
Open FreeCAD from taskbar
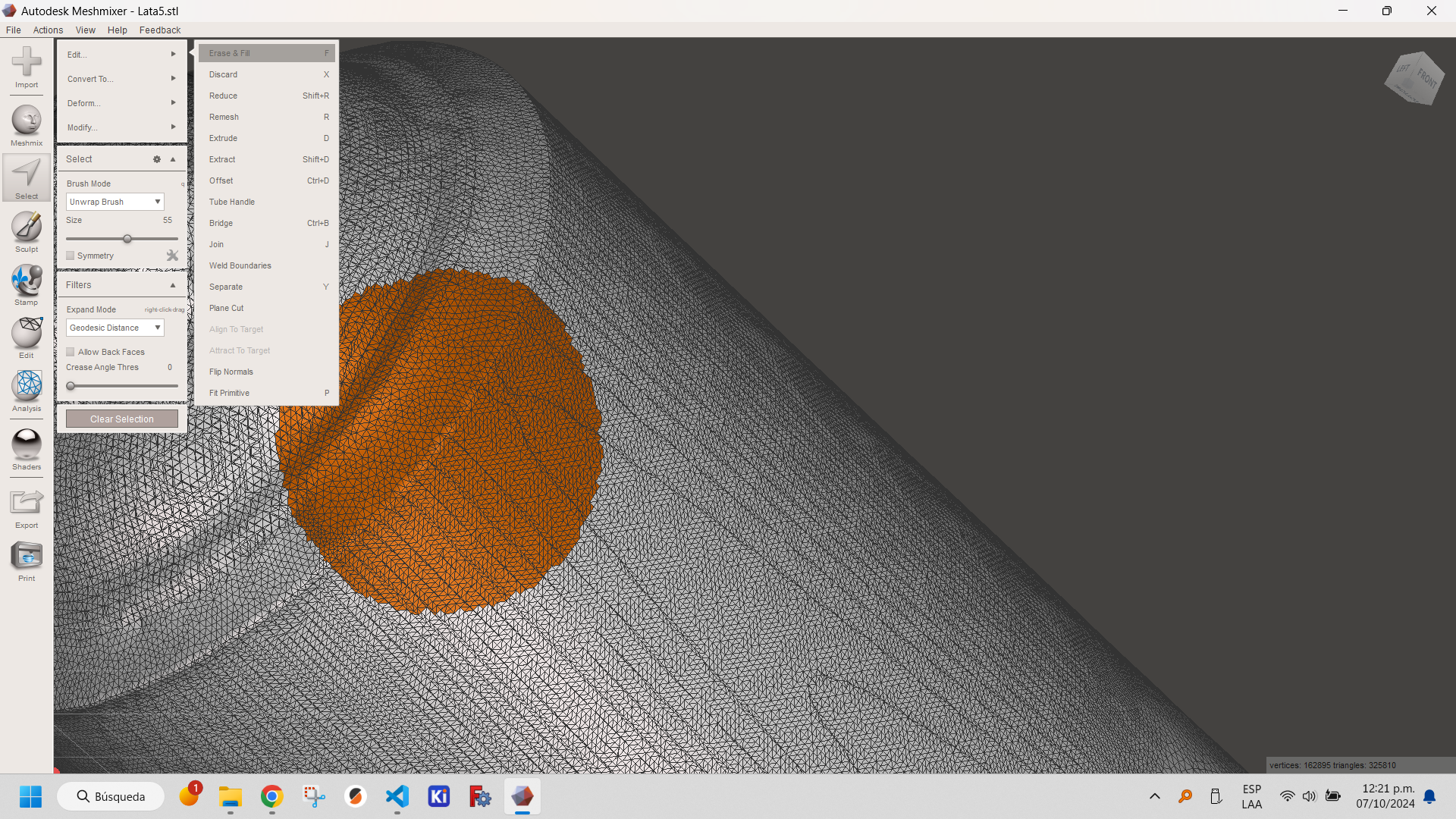coord(481,796)
